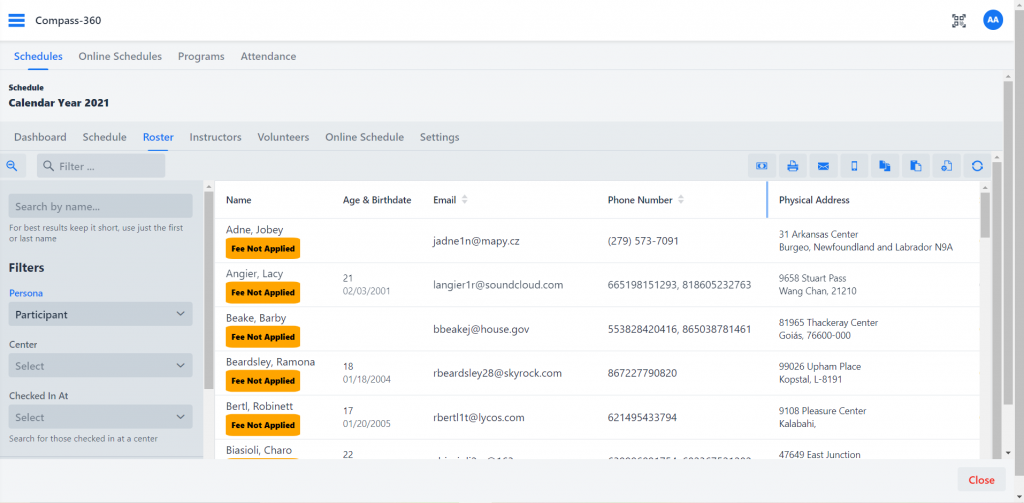1024x503 pixels.
Task: Print the roster with the printer icon
Action: (x=792, y=166)
